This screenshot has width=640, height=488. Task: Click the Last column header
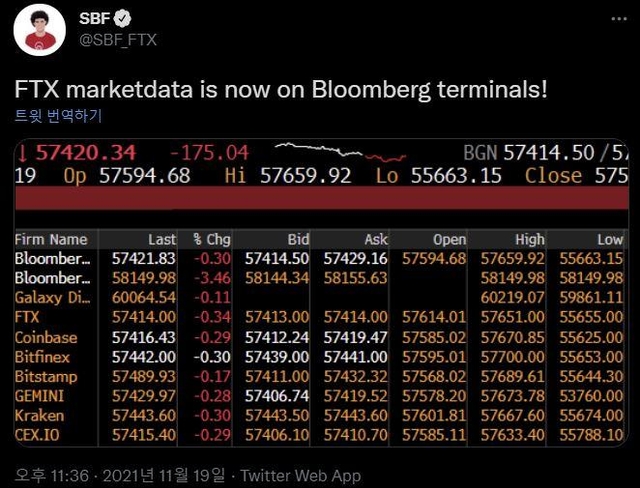tap(162, 240)
